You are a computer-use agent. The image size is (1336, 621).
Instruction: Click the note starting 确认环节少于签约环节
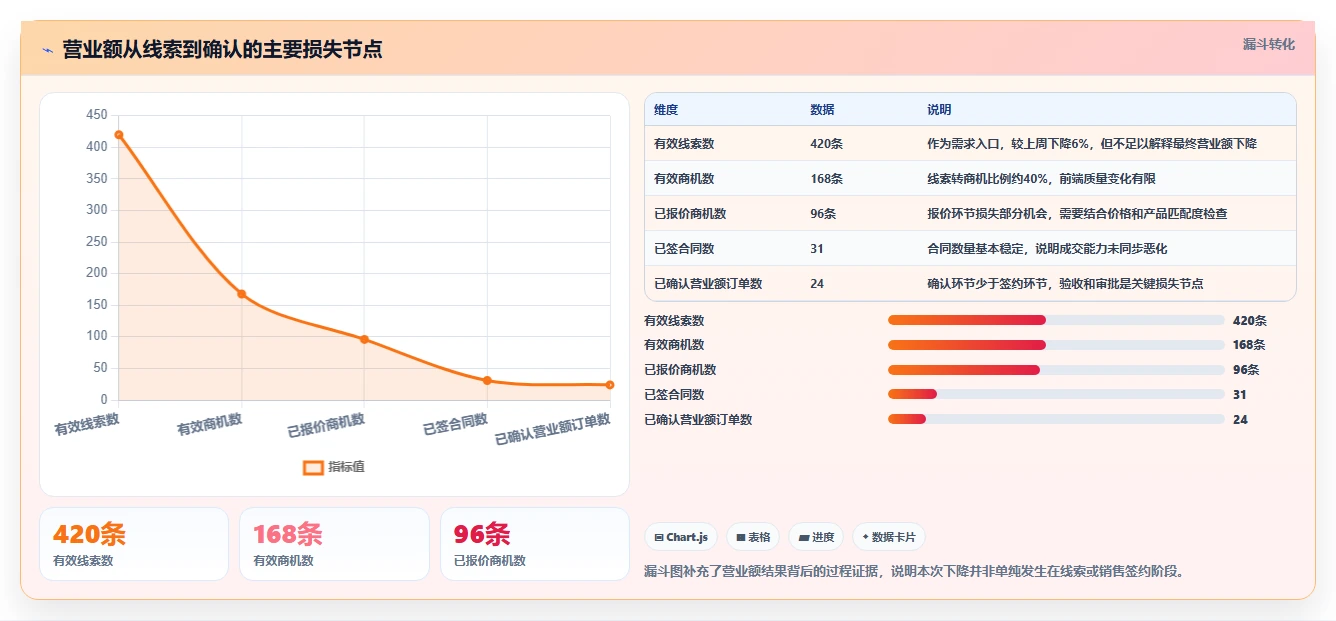pyautogui.click(x=1065, y=284)
